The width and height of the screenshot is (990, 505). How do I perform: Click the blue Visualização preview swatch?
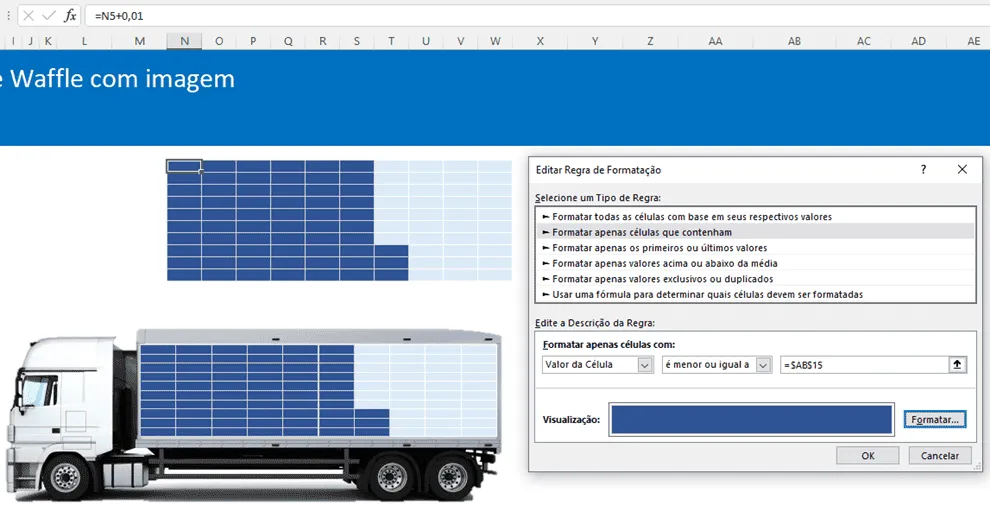[x=751, y=419]
